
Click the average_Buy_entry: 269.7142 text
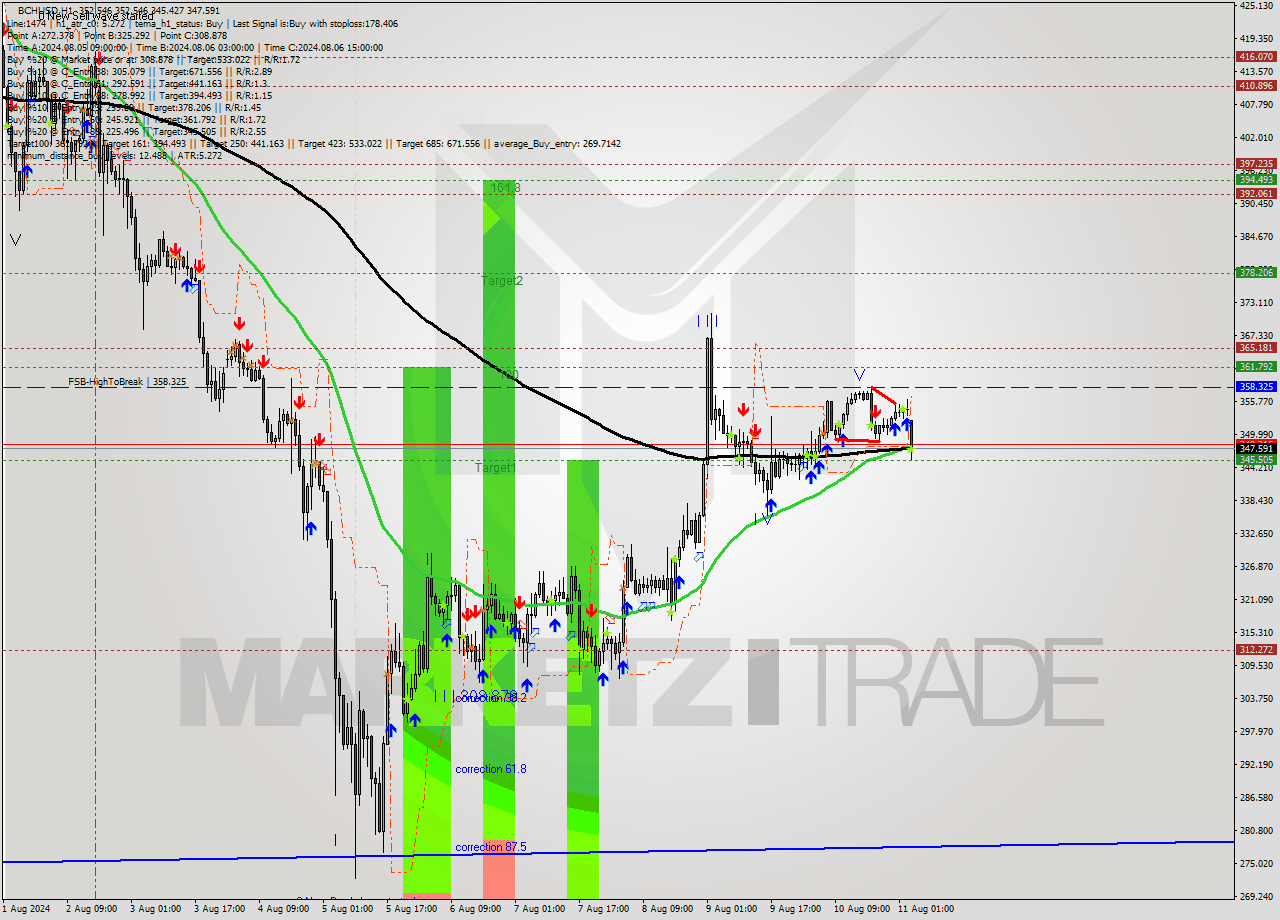[x=557, y=143]
